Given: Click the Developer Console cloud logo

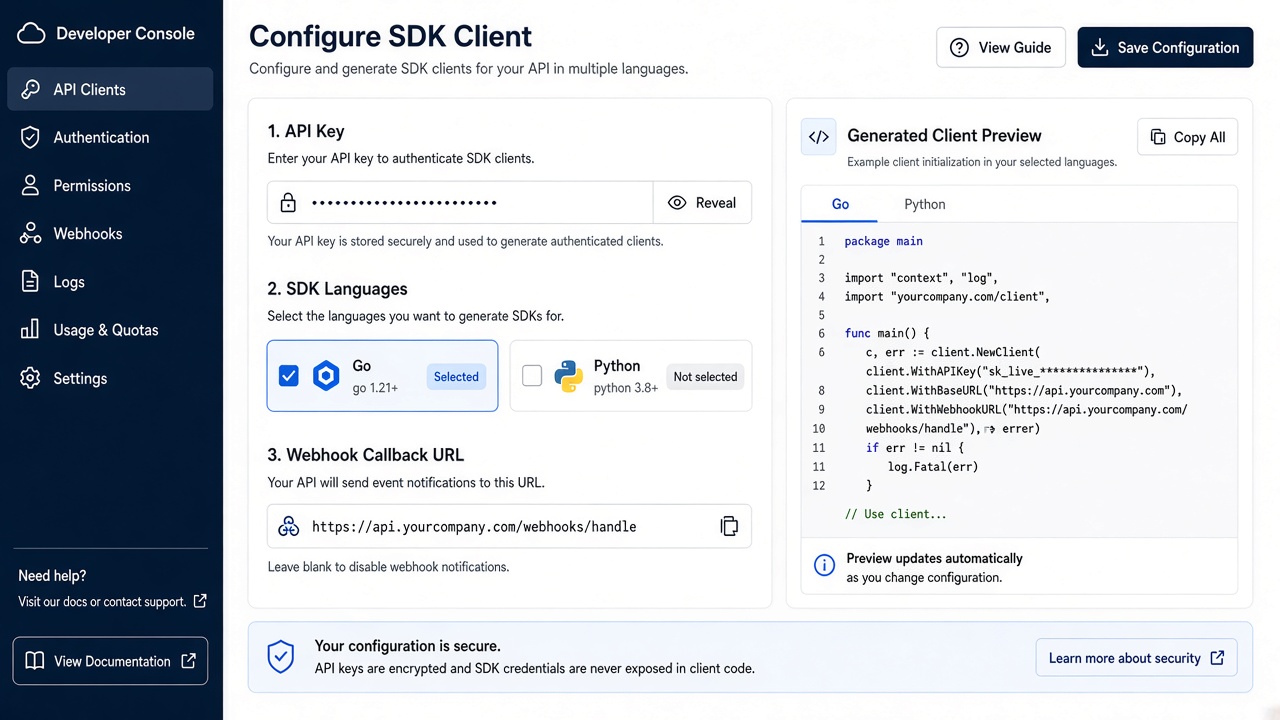Looking at the screenshot, I should (31, 34).
